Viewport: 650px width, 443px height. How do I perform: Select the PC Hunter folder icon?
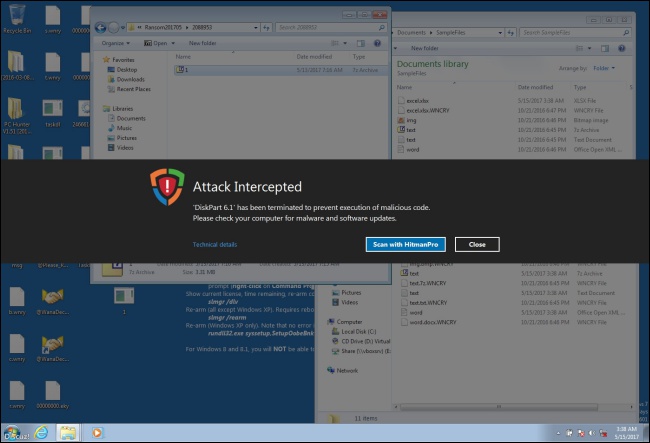coord(17,115)
